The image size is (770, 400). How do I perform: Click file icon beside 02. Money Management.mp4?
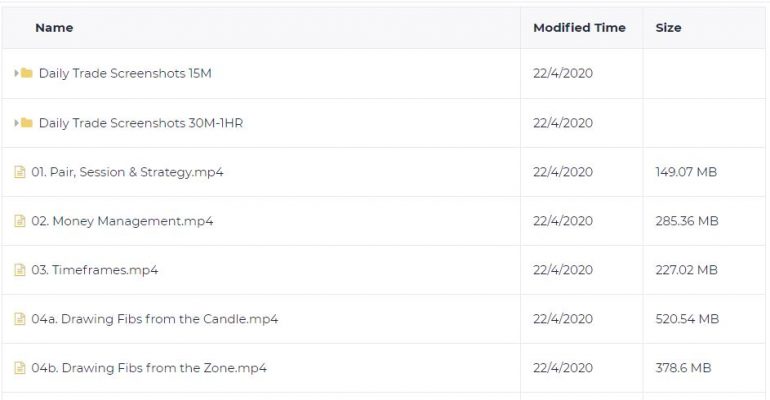coord(20,221)
